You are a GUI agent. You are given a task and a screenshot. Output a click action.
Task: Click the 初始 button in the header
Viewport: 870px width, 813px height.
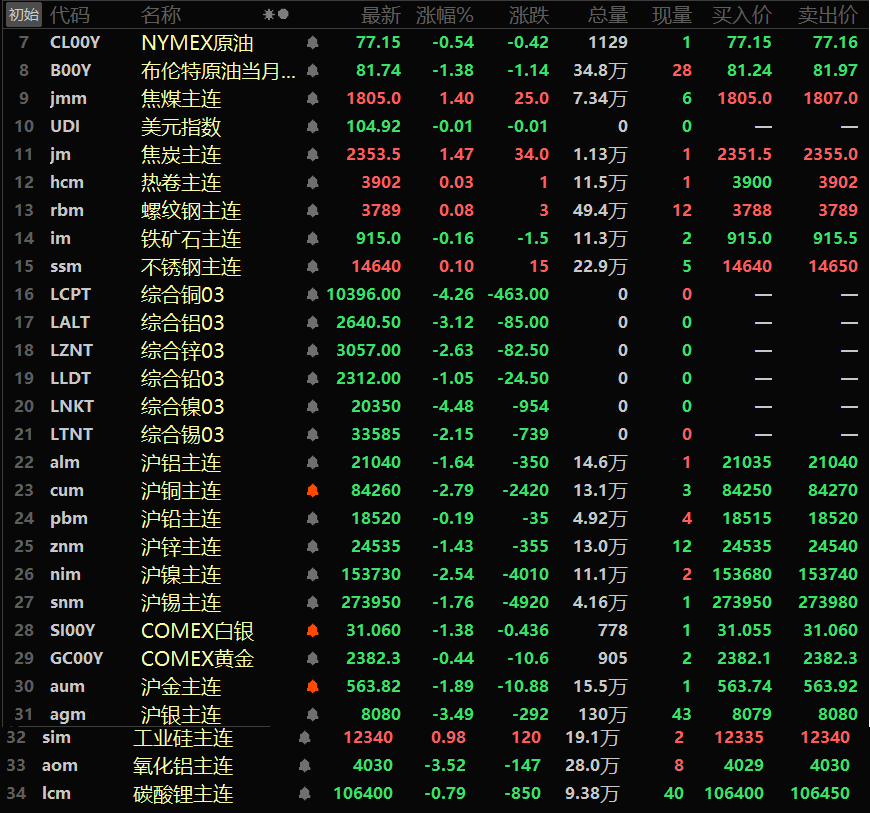pos(23,15)
